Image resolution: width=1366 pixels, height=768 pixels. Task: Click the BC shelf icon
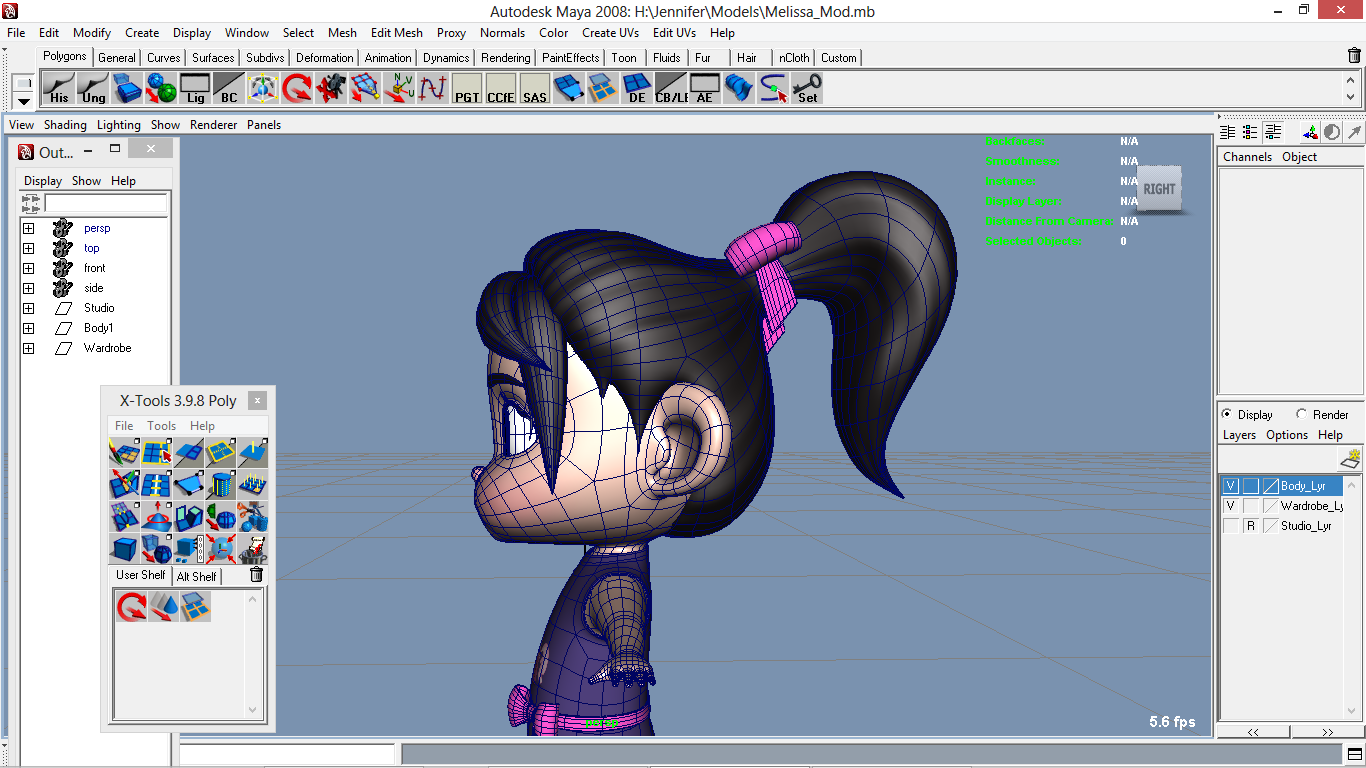(x=229, y=89)
